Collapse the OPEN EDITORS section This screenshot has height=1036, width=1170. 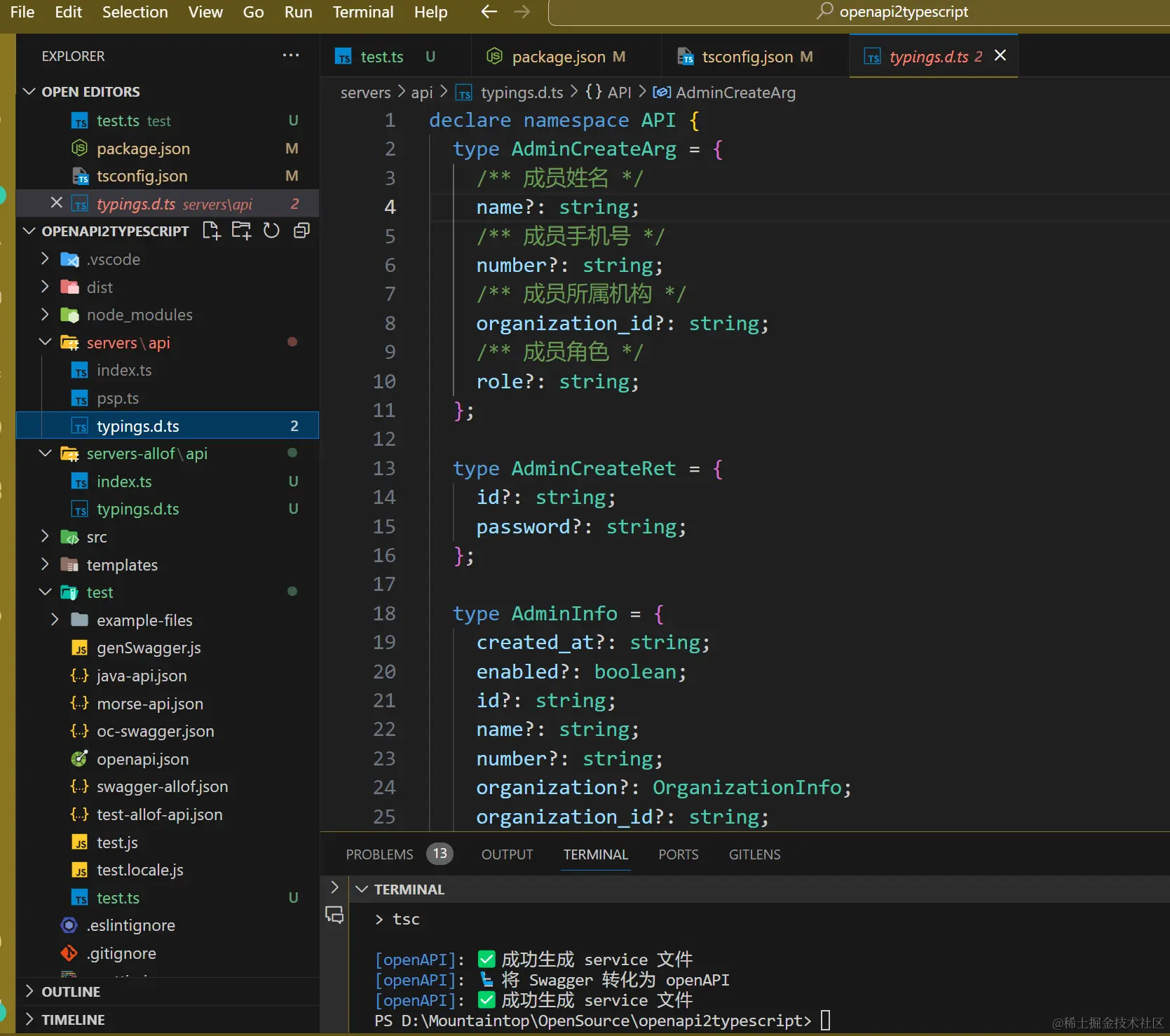pyautogui.click(x=29, y=92)
